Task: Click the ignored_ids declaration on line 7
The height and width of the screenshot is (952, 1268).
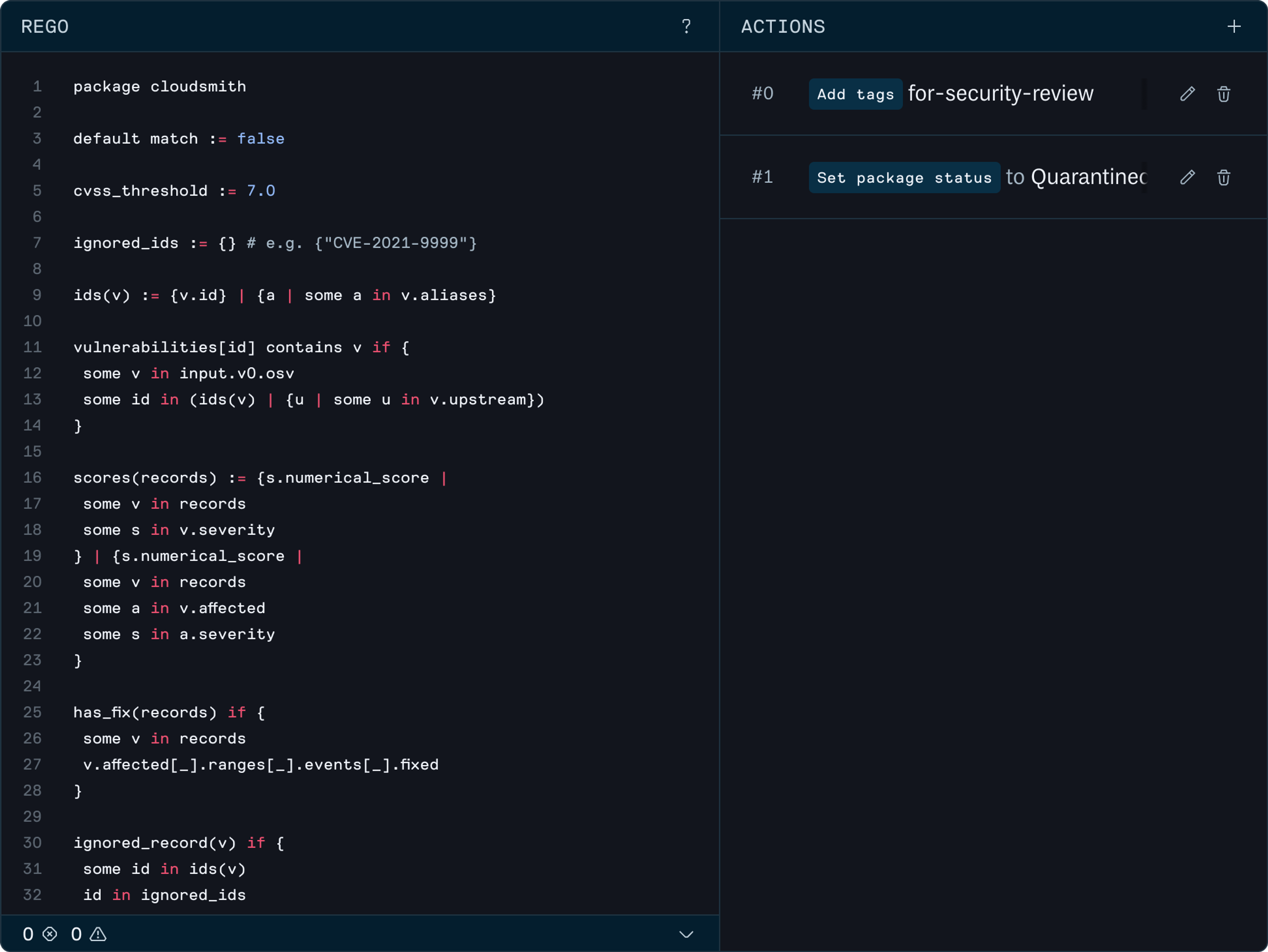Action: point(275,243)
